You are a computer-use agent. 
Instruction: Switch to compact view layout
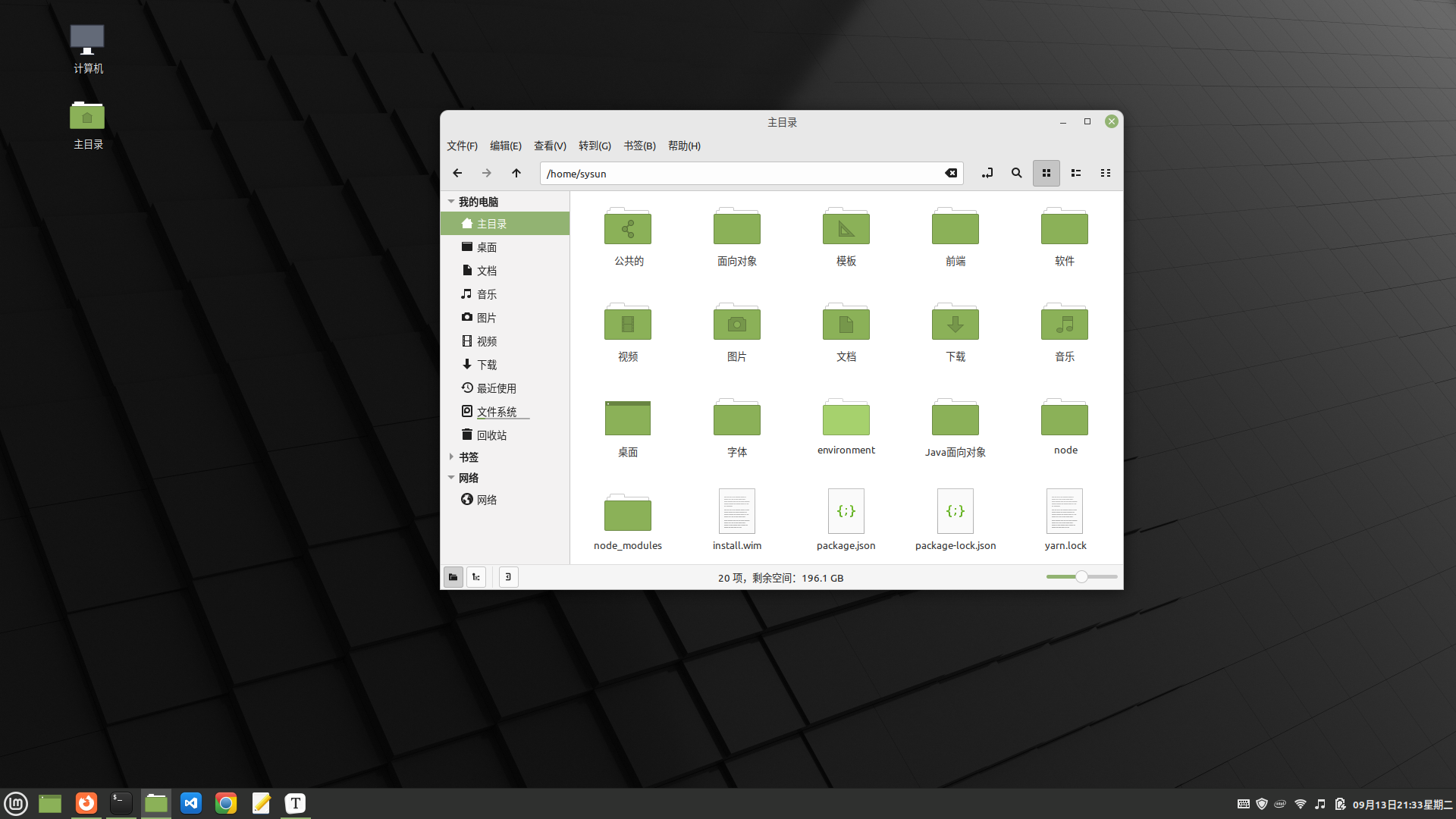(x=1105, y=173)
